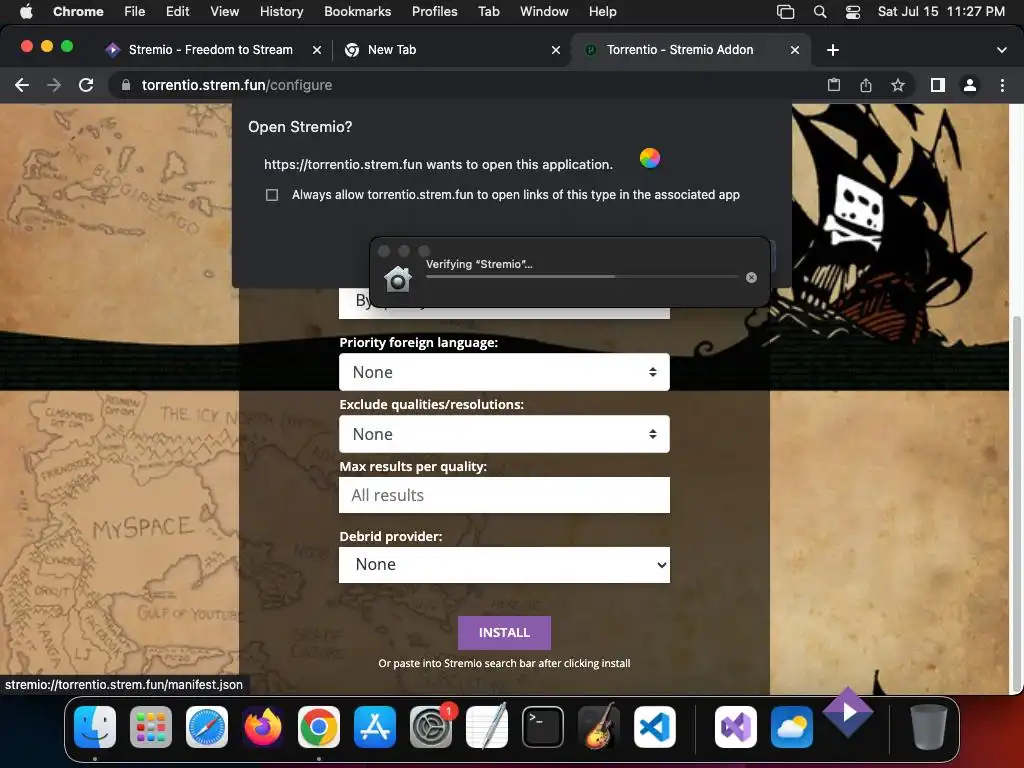Click the Verifying Stremio progress bar
This screenshot has height=768, width=1024.
(582, 277)
